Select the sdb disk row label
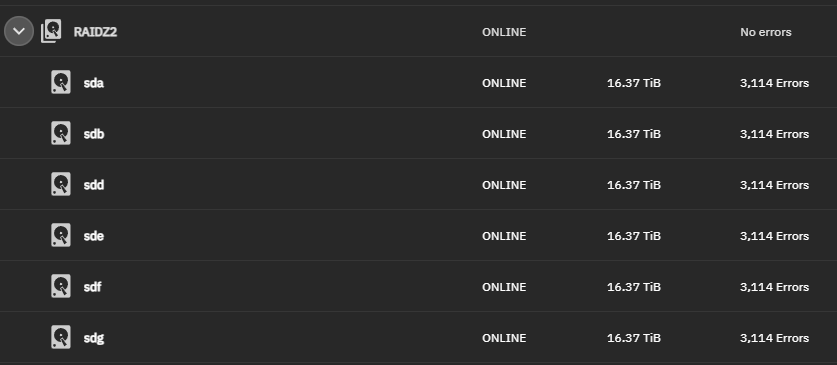The width and height of the screenshot is (837, 365). (x=94, y=134)
